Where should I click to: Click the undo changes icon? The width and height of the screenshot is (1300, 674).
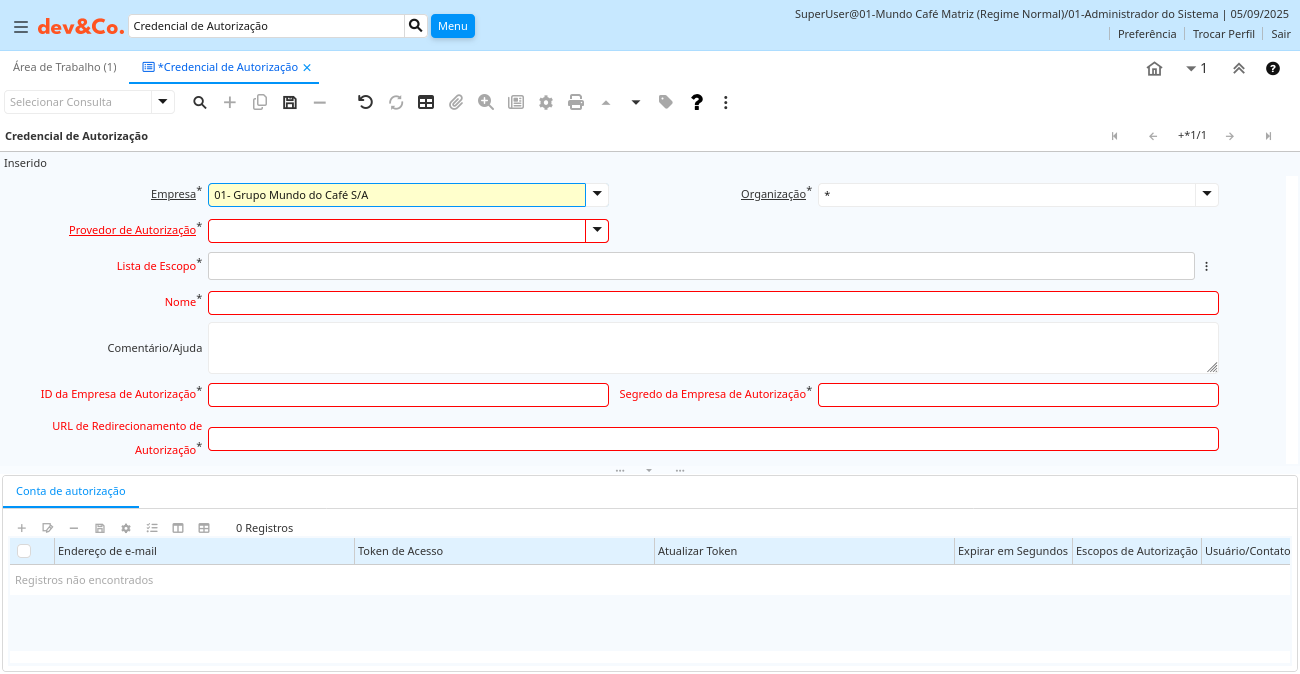[x=365, y=102]
